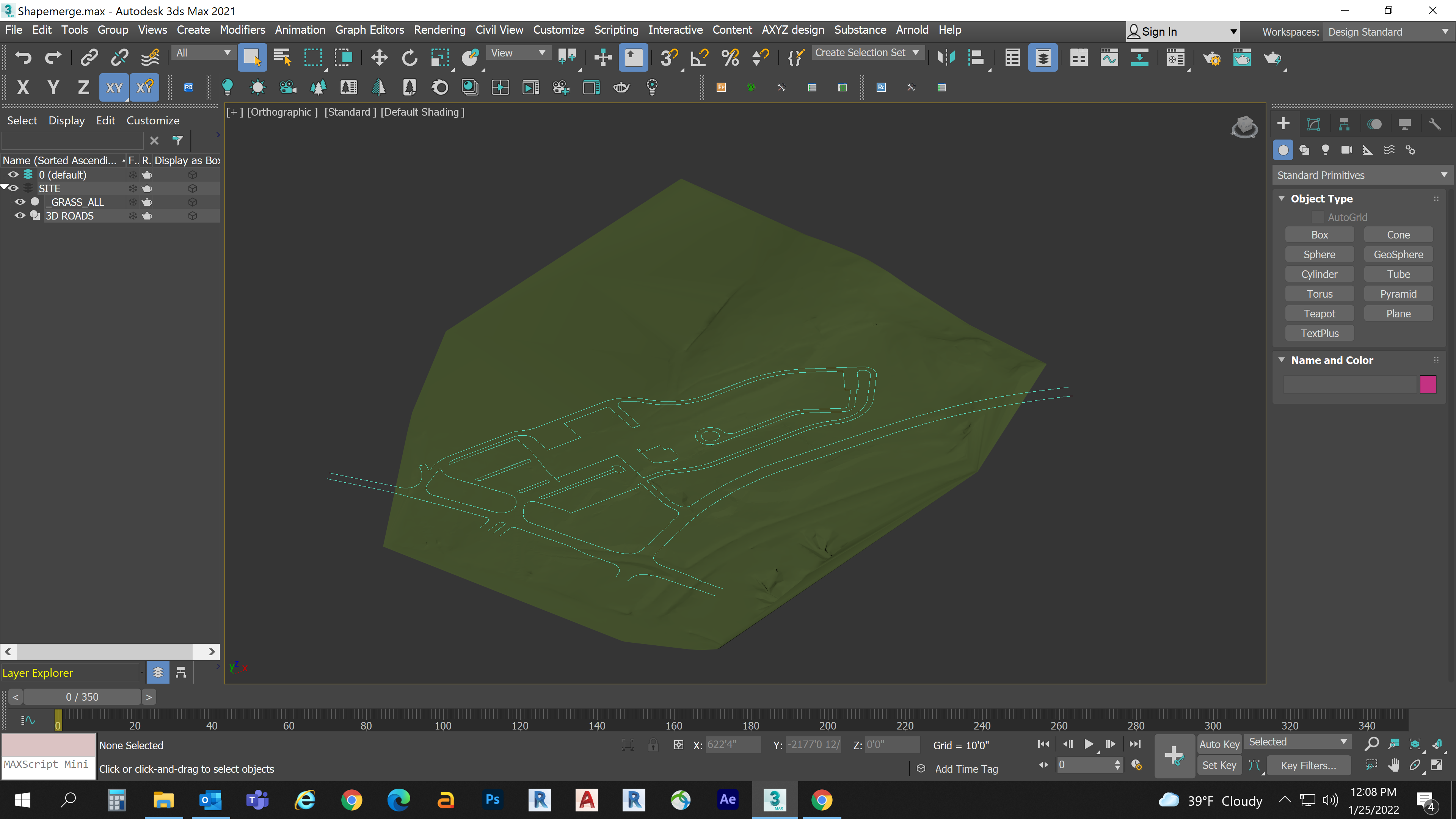Click the Undo icon

pos(23,57)
